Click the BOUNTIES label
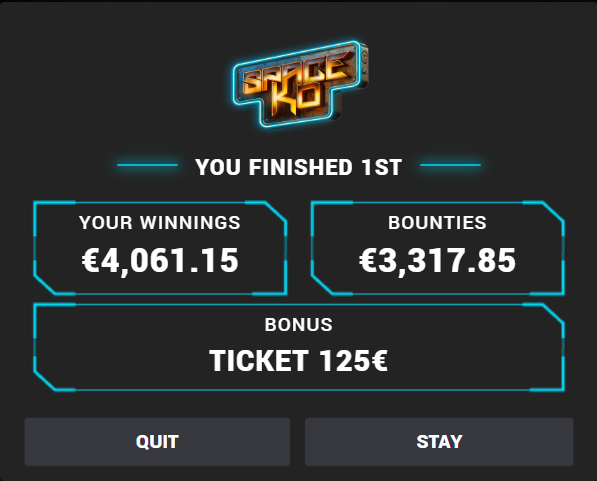The width and height of the screenshot is (597, 481). 437,222
